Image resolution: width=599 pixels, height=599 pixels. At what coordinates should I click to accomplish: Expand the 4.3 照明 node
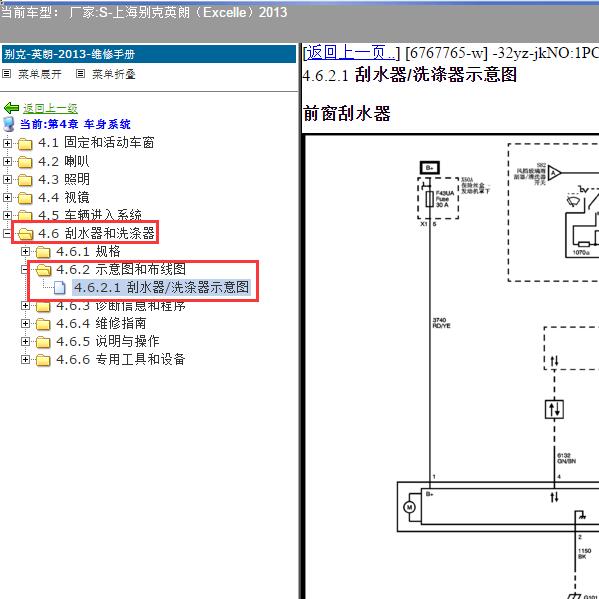[7, 180]
